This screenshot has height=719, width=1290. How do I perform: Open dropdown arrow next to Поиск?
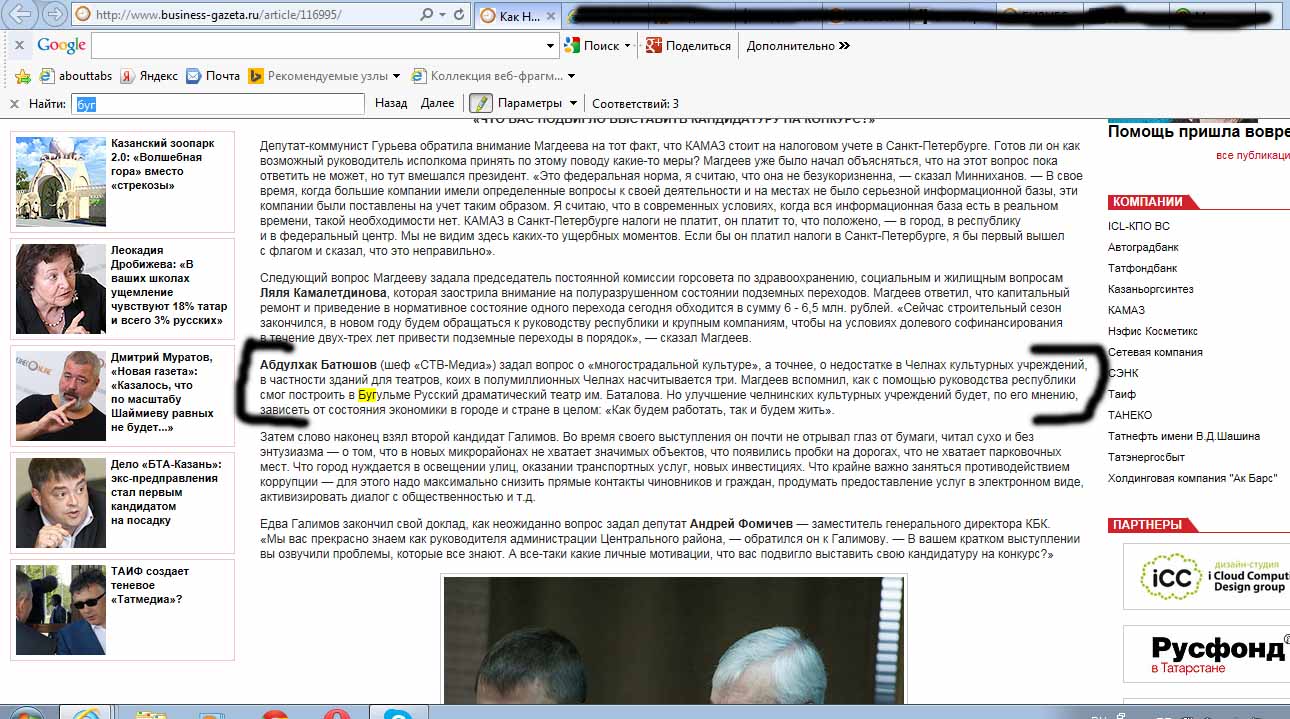627,46
